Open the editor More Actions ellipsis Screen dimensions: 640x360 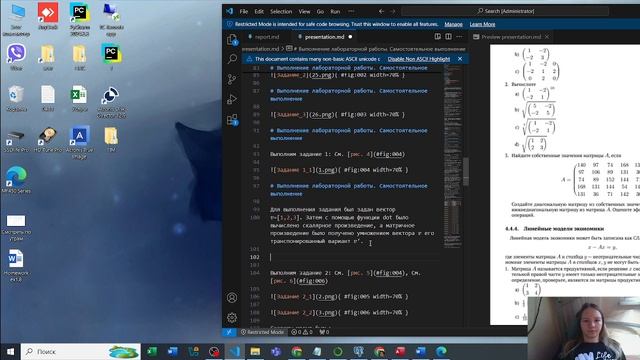click(459, 37)
